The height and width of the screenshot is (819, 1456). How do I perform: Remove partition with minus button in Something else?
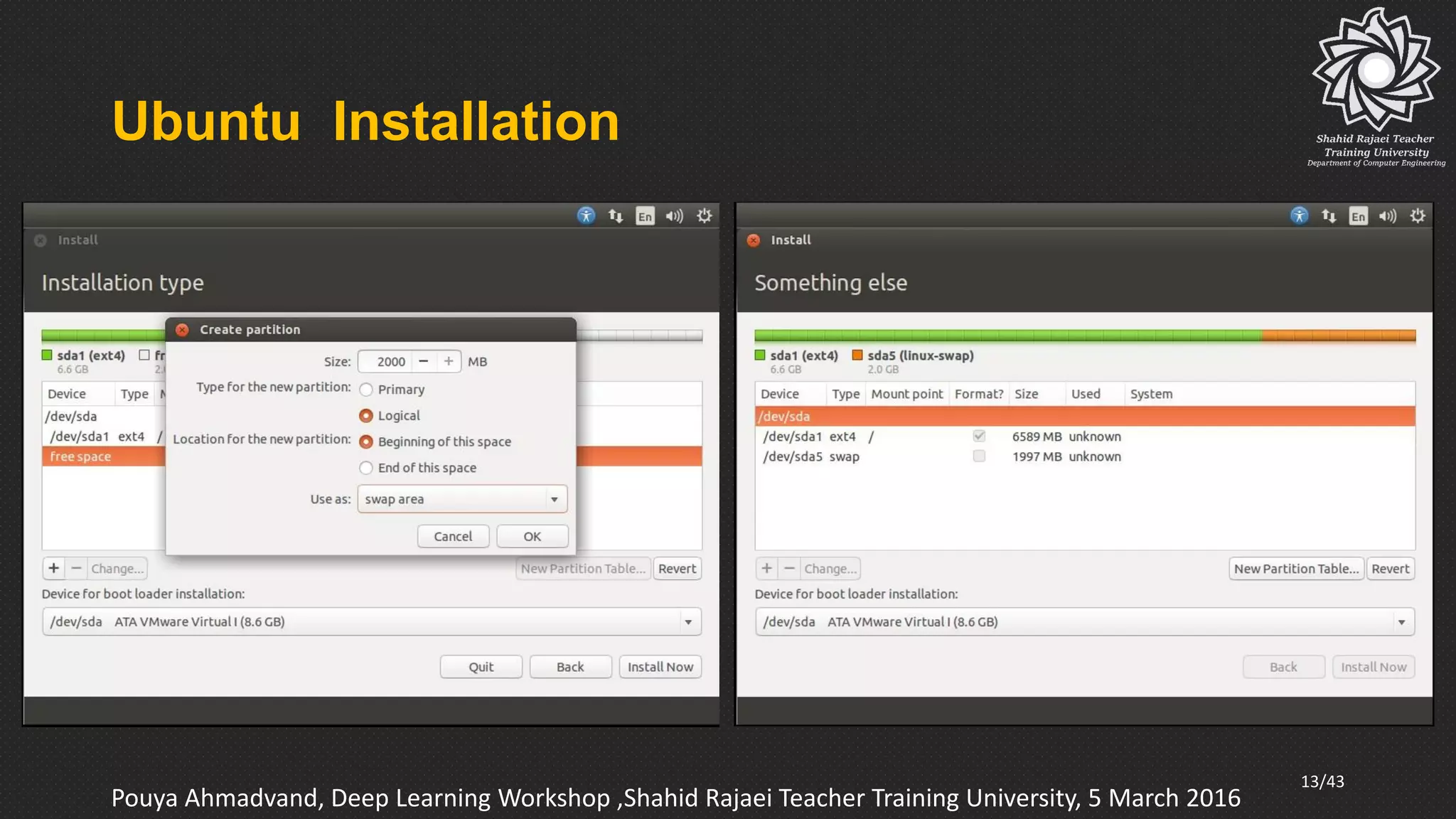(789, 568)
